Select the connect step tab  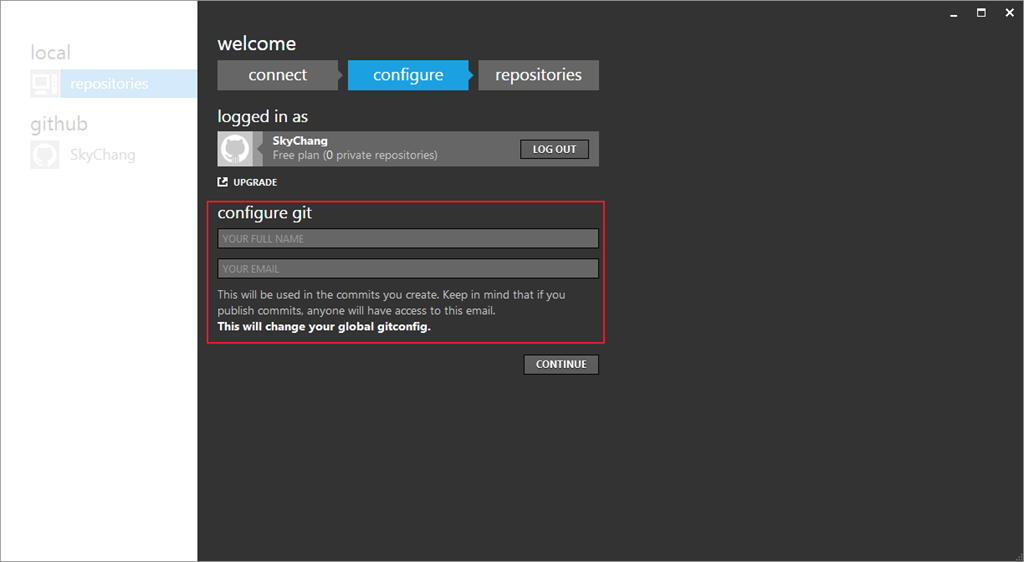tap(278, 75)
